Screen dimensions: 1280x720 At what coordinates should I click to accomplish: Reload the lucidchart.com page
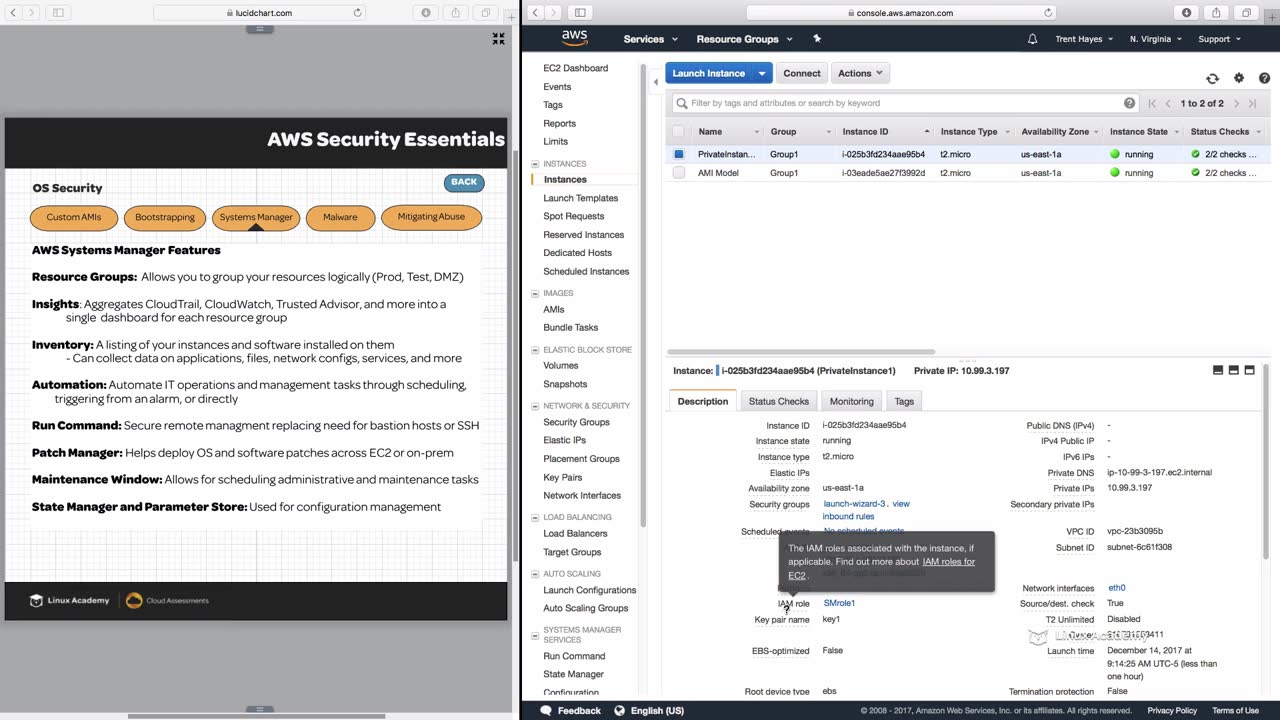coord(357,13)
